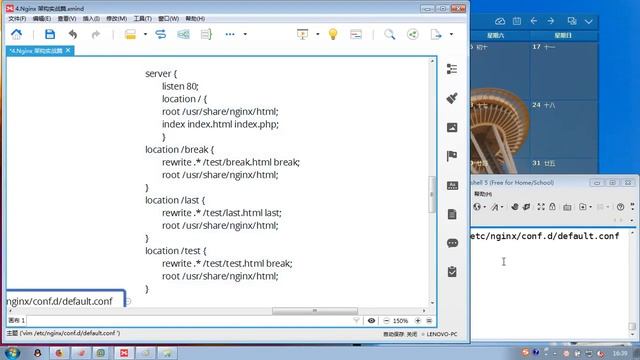
Task: Open the markers flag panel
Action: [x=452, y=156]
